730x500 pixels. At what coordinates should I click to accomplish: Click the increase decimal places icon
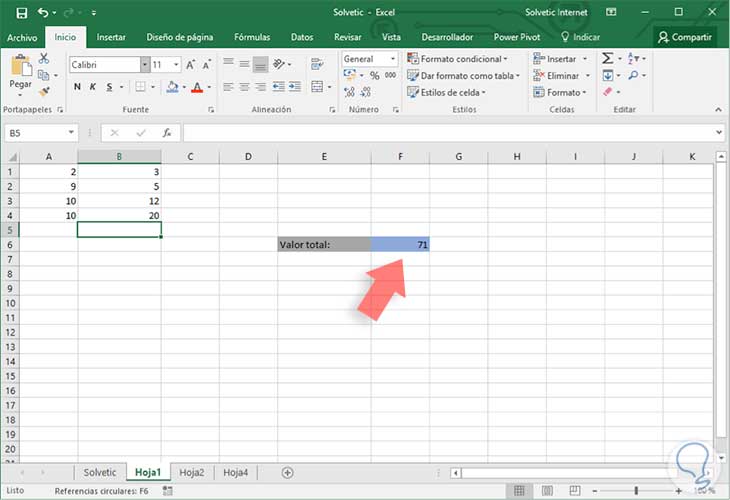[x=349, y=92]
